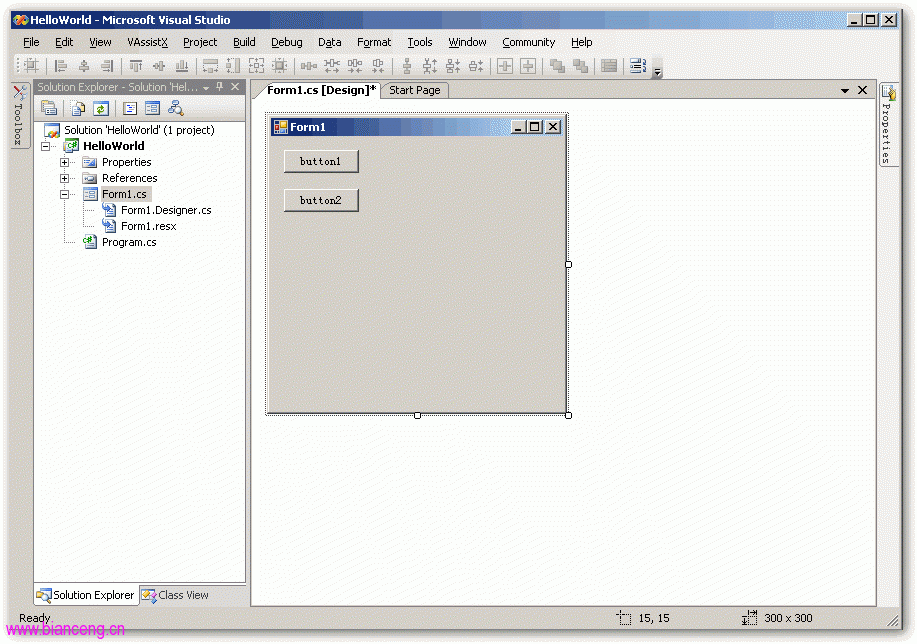Open Properties icon in Solution Explorer toolbar
Screen dimensions: 917x644
49,108
